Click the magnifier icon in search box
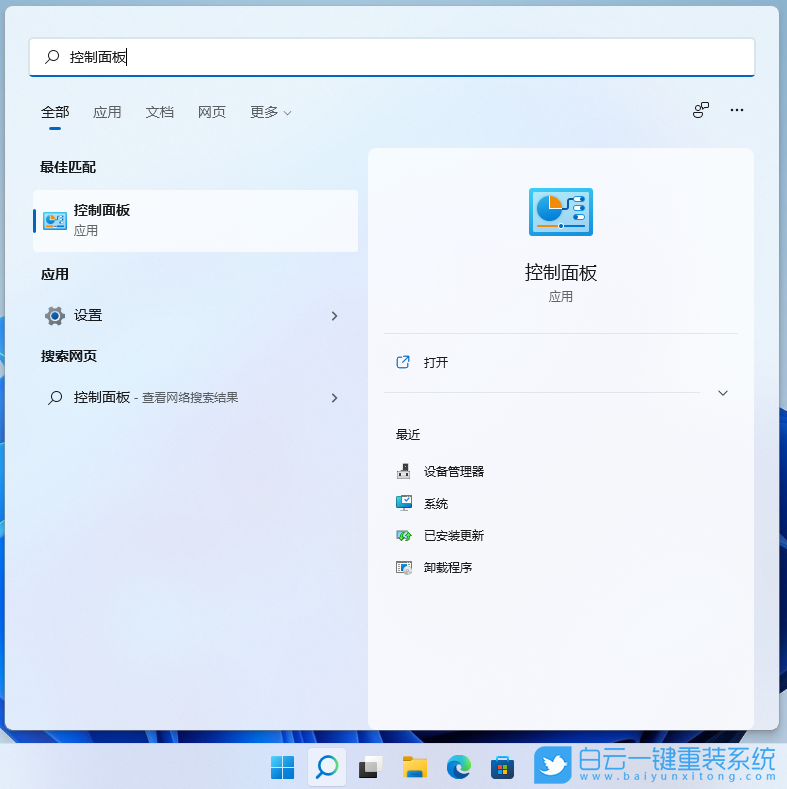The image size is (787, 789). click(x=52, y=57)
